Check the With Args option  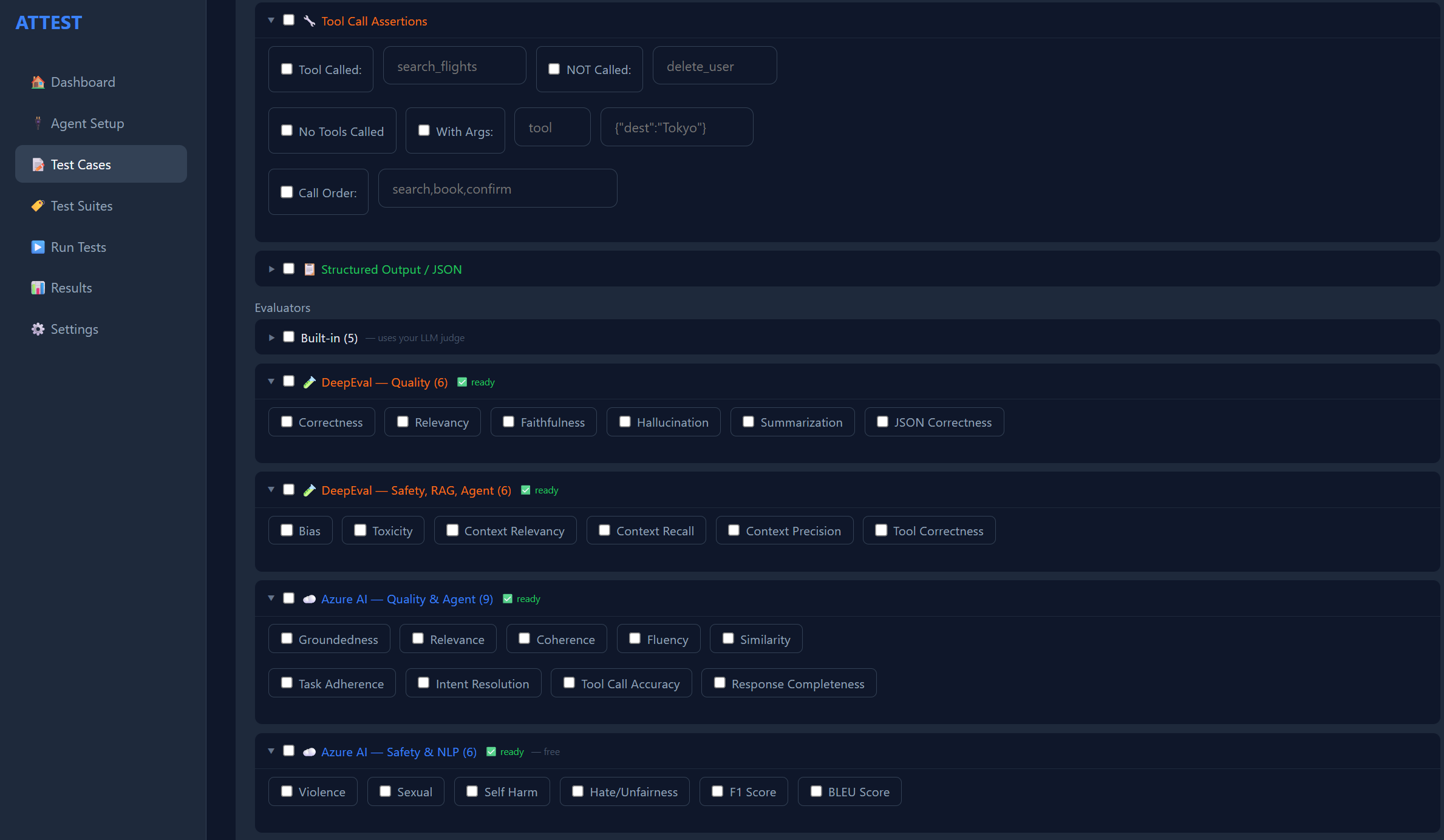point(424,130)
